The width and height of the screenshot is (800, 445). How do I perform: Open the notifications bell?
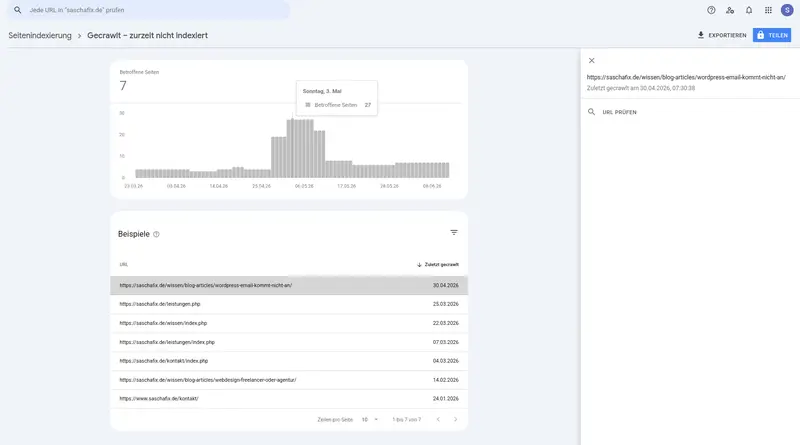coord(749,10)
